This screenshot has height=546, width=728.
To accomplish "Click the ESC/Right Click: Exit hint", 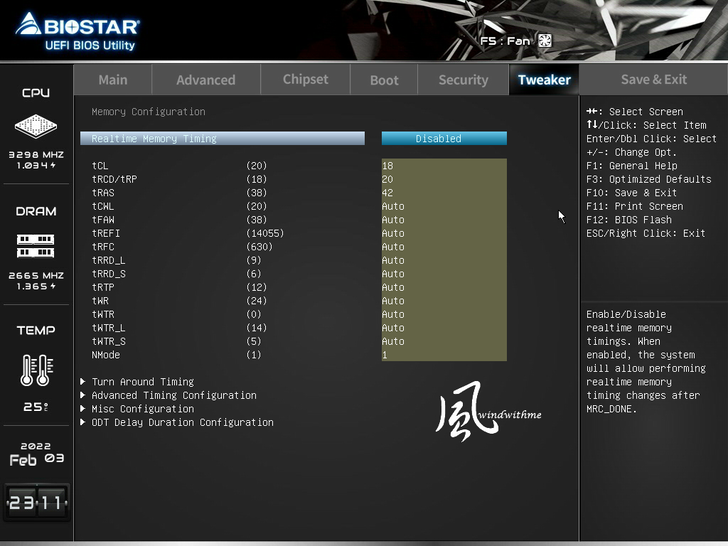I will (645, 233).
